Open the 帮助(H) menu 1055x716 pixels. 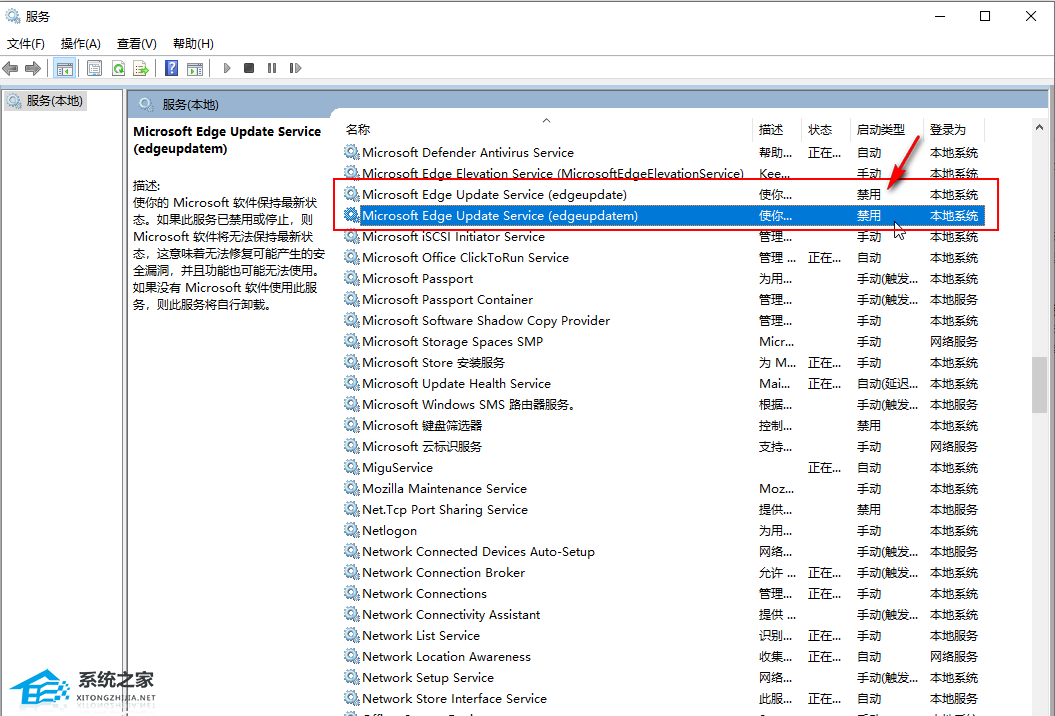point(193,44)
